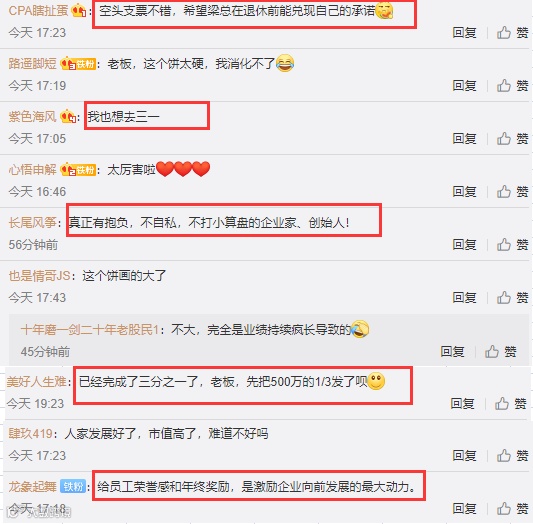This screenshot has width=533, height=524.
Task: Reply to CPA瞎扯蛋's comment
Action: [x=464, y=33]
